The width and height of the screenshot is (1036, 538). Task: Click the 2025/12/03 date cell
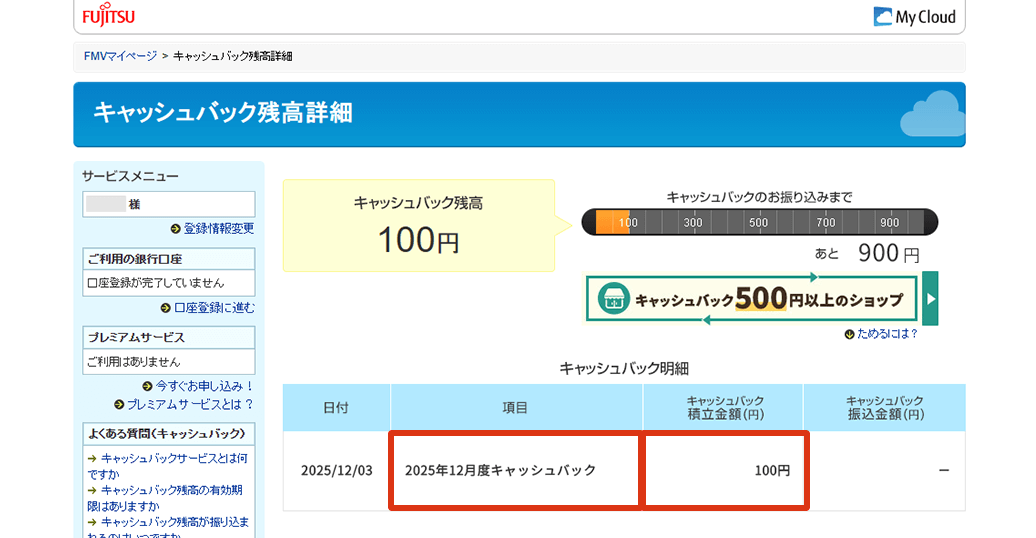pos(336,470)
